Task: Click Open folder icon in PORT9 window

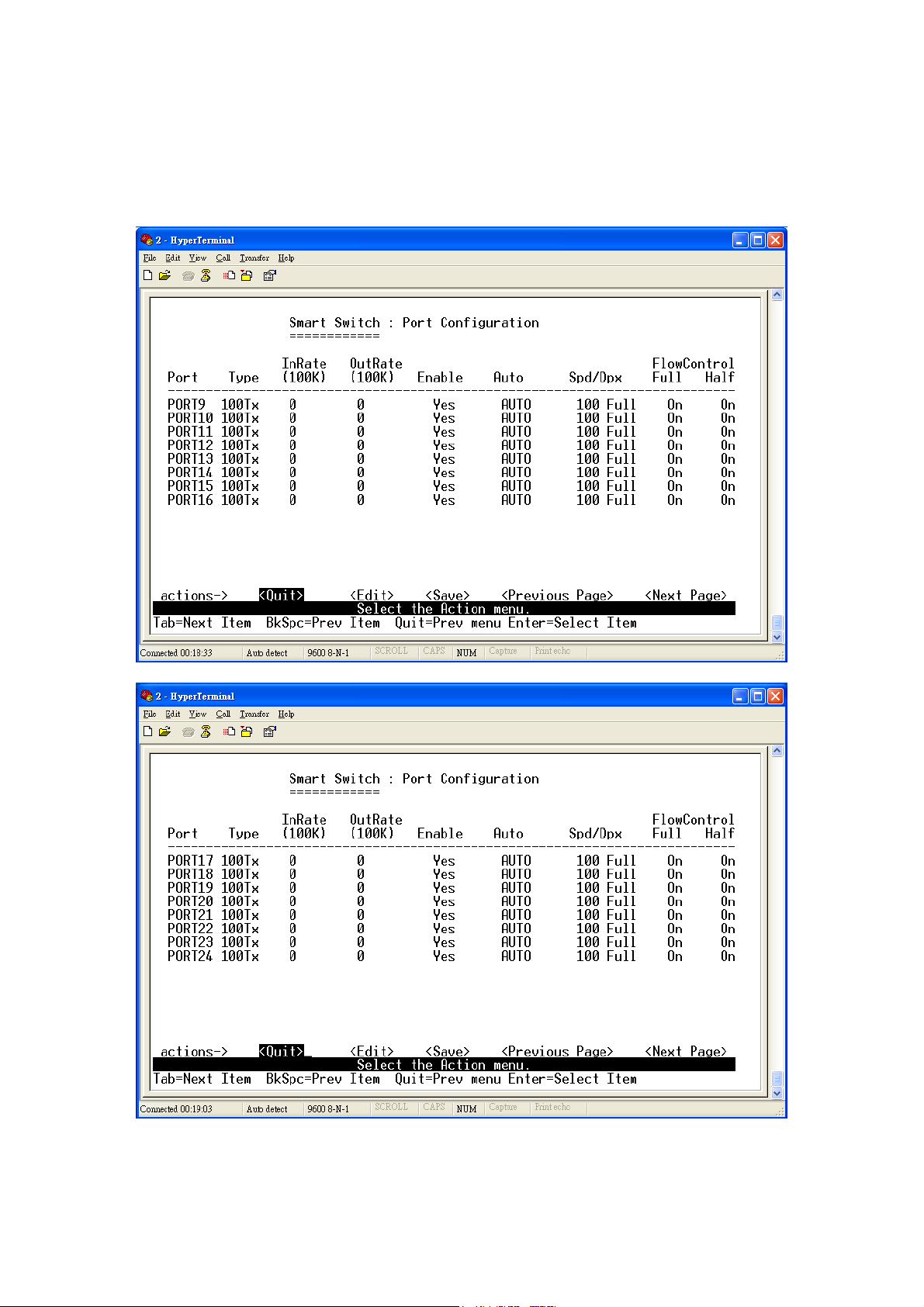Action: (x=164, y=275)
